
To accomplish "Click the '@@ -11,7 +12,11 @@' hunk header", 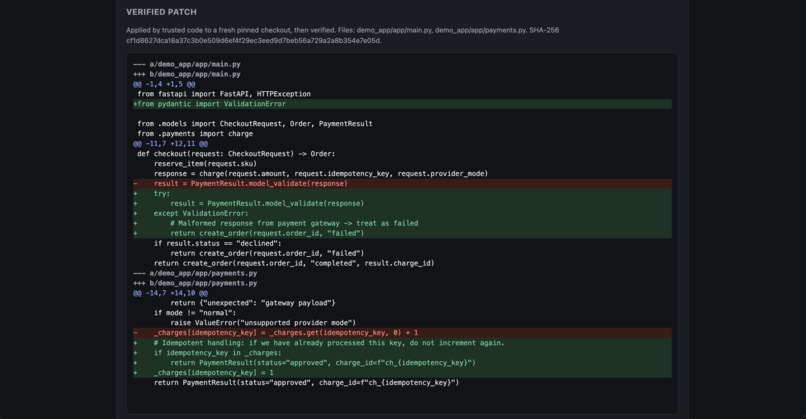I will point(170,144).
